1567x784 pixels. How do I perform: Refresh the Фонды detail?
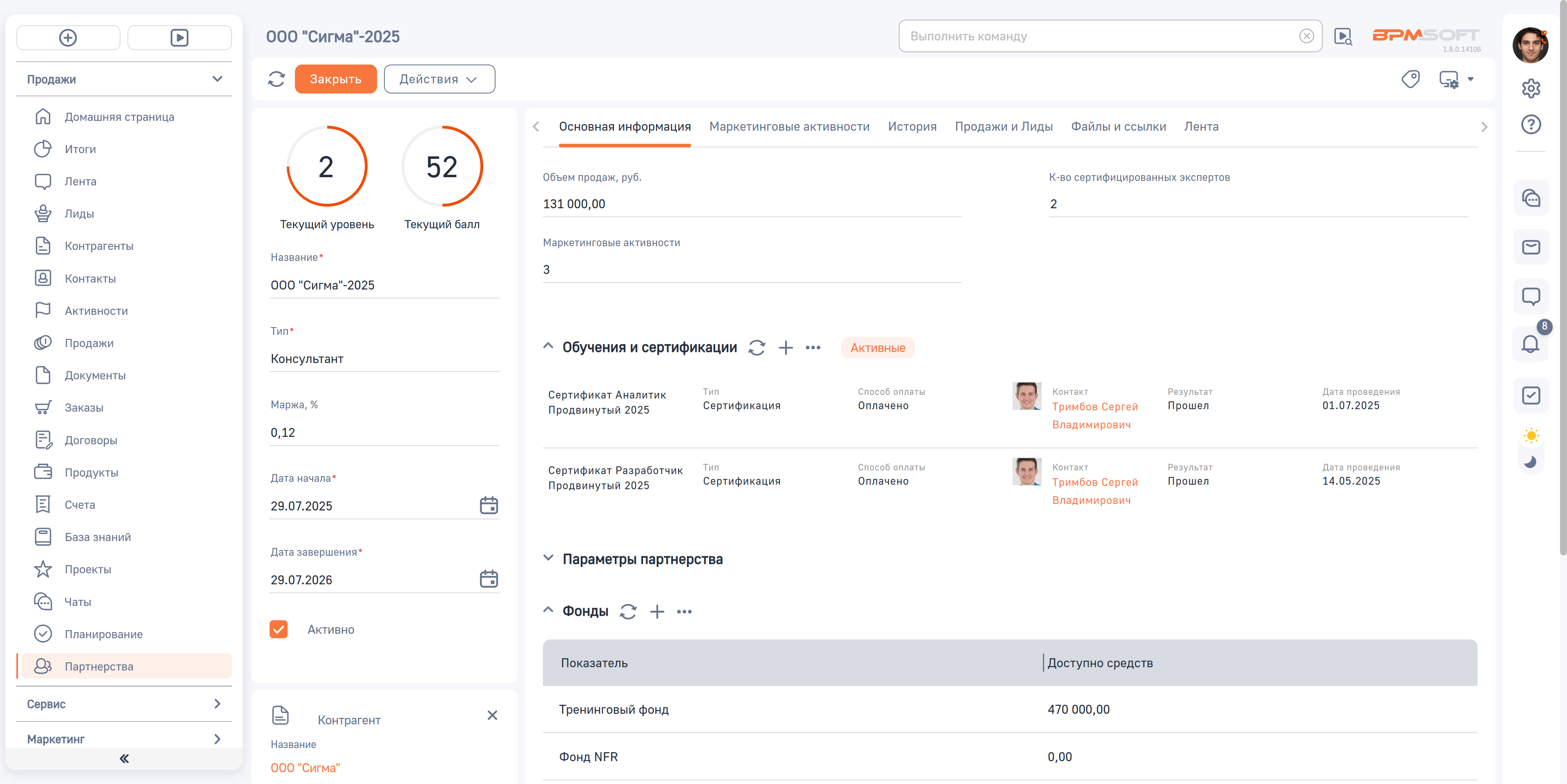click(628, 611)
